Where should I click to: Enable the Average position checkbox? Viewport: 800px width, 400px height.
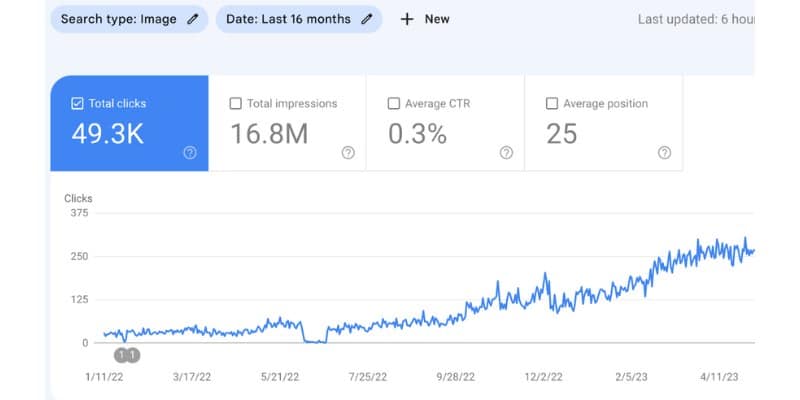(x=552, y=104)
